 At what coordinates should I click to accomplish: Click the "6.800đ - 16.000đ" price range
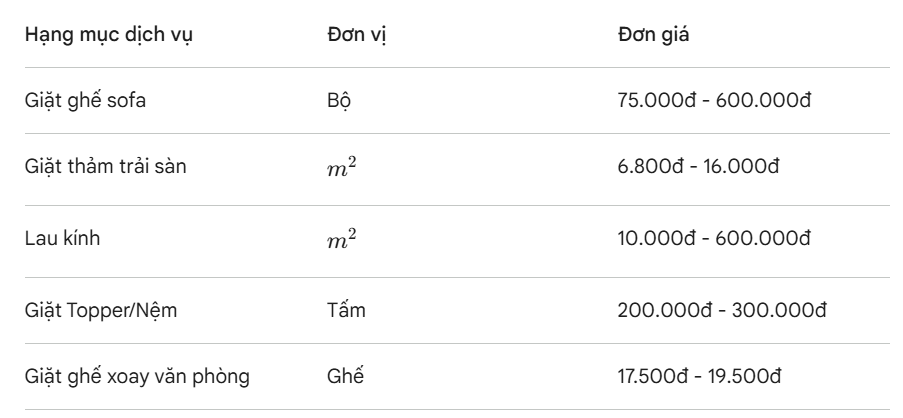(699, 165)
